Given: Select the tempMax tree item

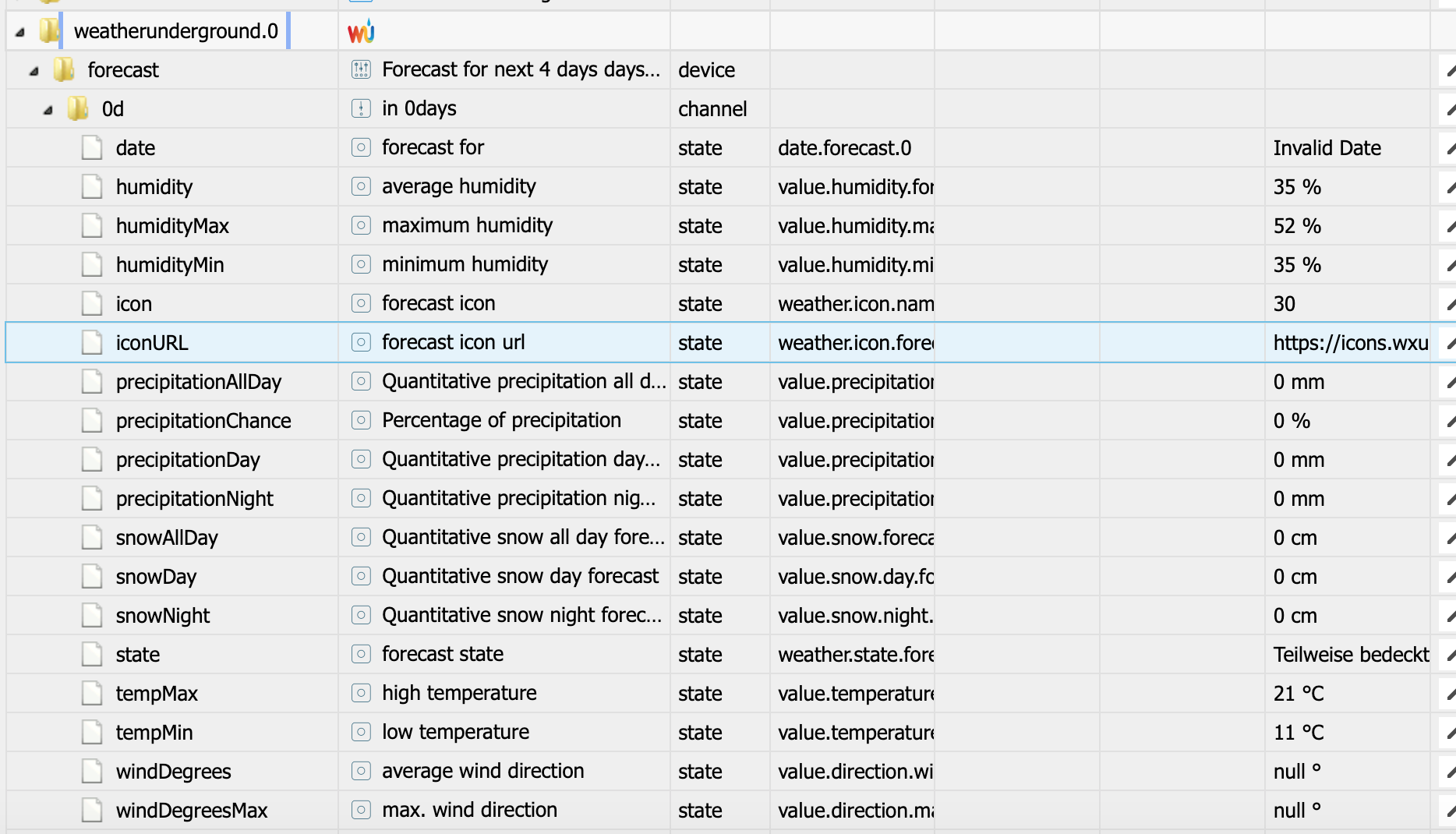Looking at the screenshot, I should pos(157,694).
